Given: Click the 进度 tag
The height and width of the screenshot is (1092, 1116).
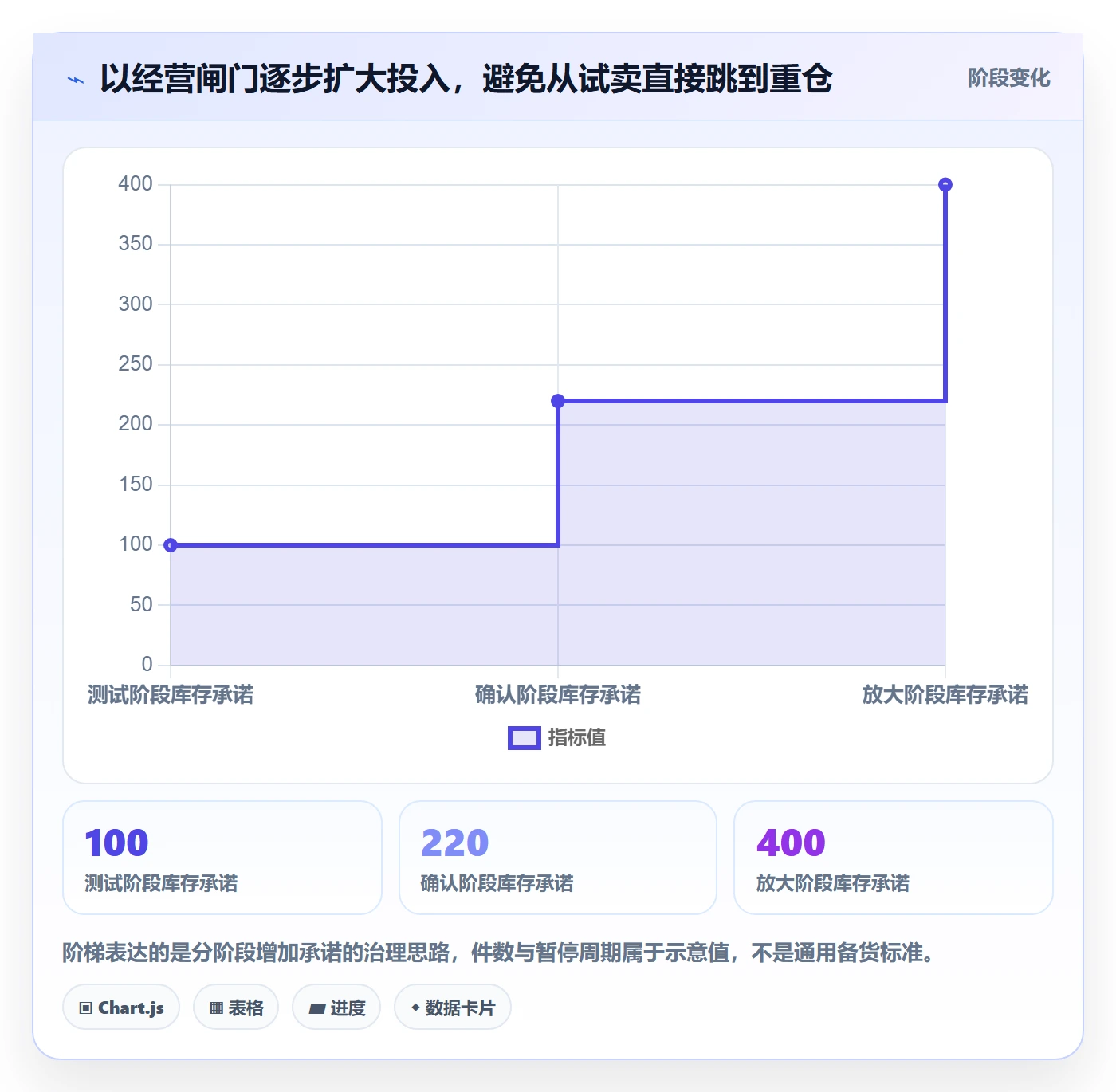Looking at the screenshot, I should coord(336,1008).
